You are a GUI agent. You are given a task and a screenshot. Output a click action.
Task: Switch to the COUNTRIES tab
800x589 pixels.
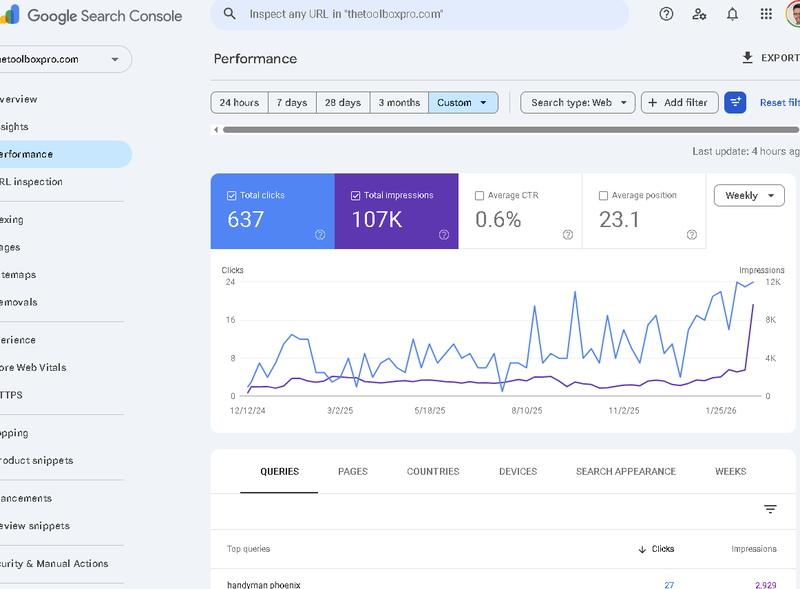pyautogui.click(x=432, y=471)
